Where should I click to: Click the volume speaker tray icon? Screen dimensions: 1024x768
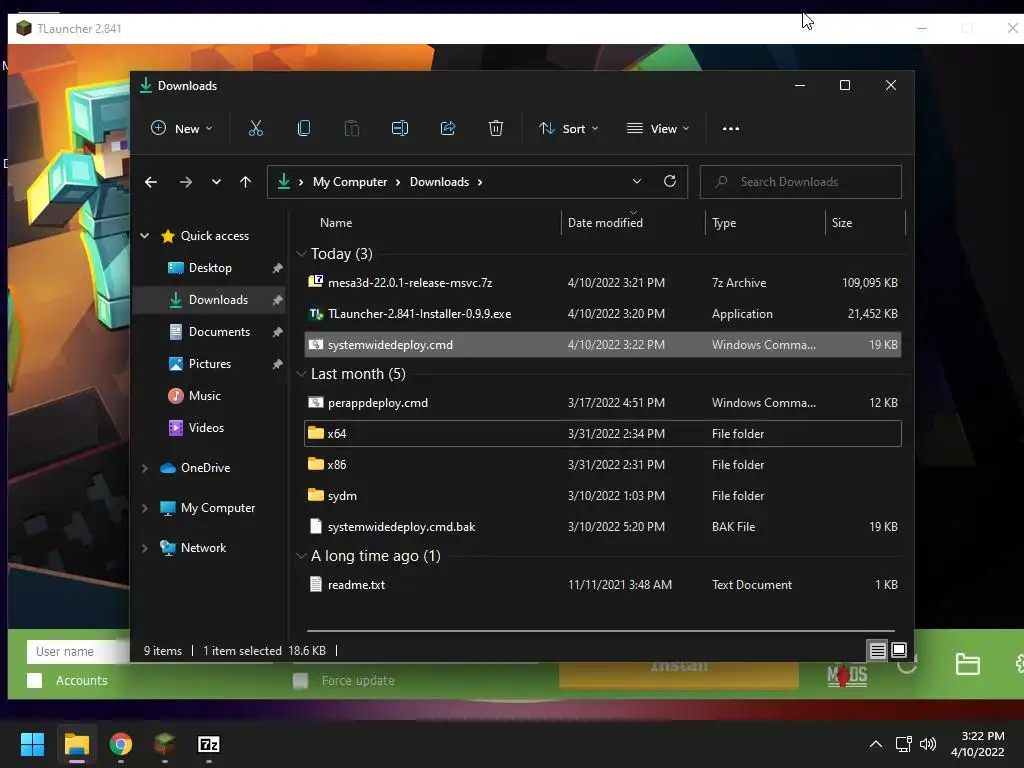click(x=927, y=744)
